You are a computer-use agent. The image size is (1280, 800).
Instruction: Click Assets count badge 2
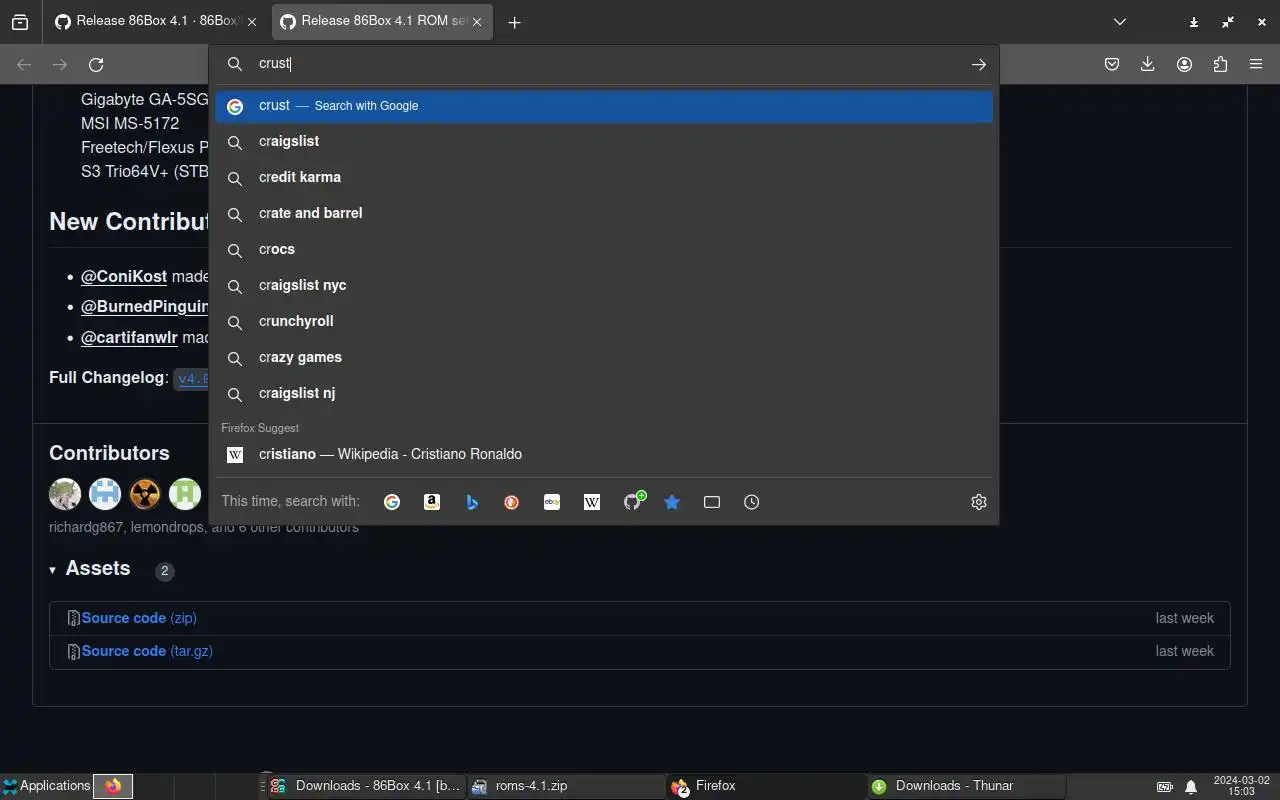165,571
